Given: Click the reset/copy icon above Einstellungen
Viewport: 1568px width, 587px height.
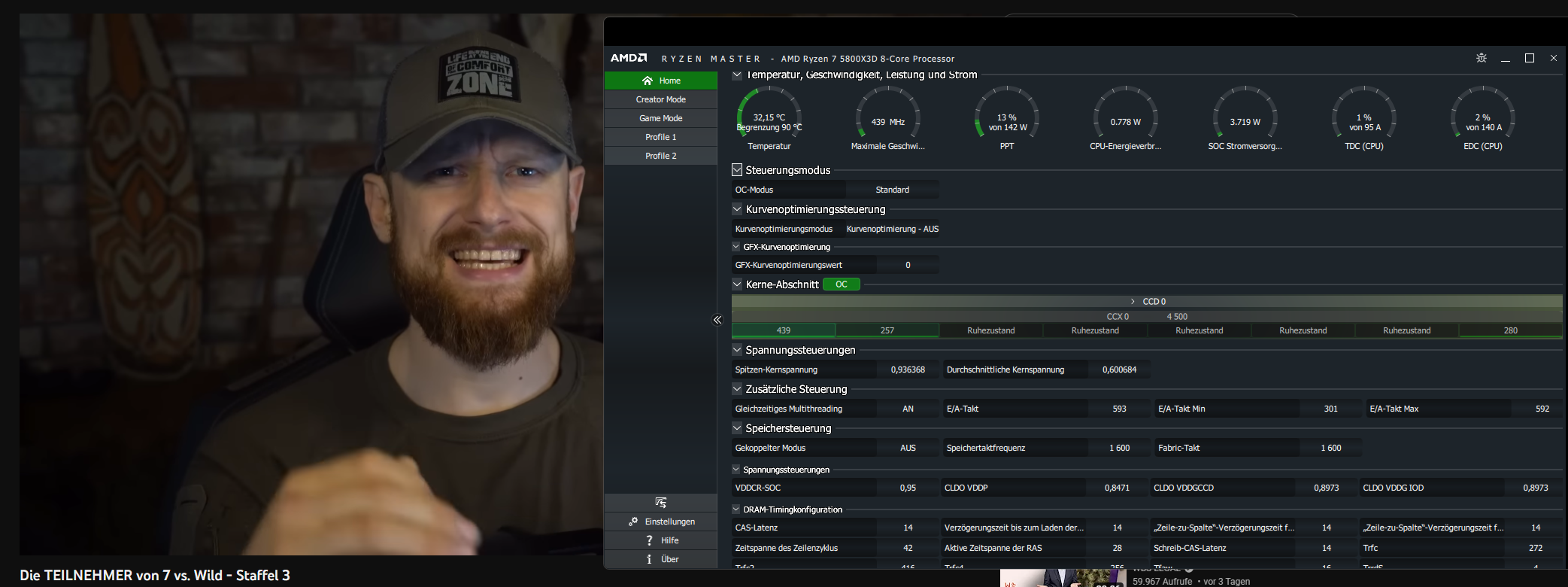Looking at the screenshot, I should click(661, 503).
